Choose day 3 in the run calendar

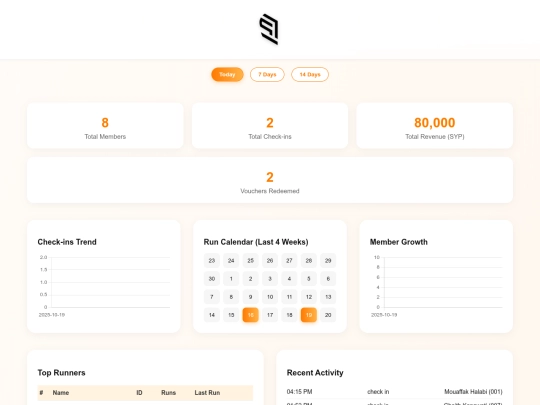(270, 279)
